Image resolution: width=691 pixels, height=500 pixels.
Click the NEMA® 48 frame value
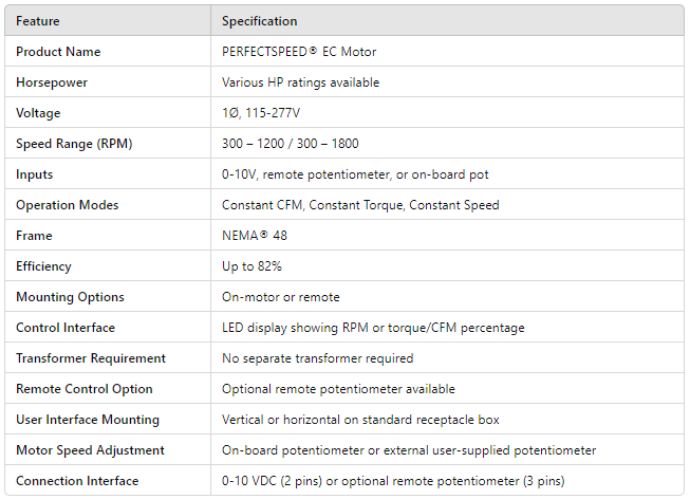point(255,236)
